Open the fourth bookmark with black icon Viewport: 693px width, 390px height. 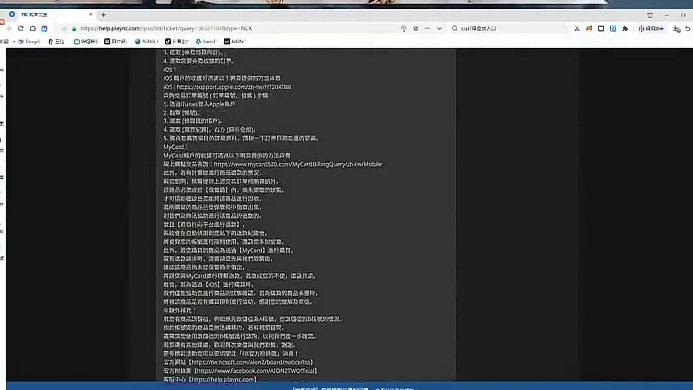click(x=115, y=41)
